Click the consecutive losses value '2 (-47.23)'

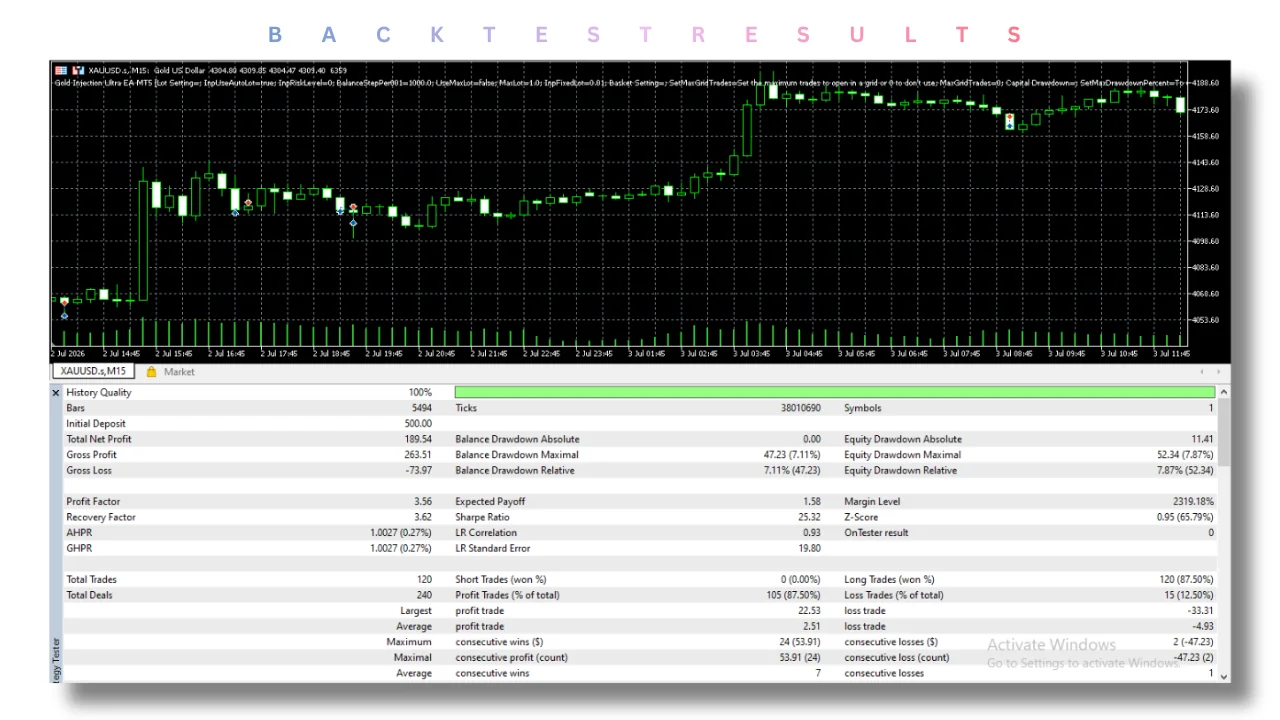click(x=1193, y=642)
